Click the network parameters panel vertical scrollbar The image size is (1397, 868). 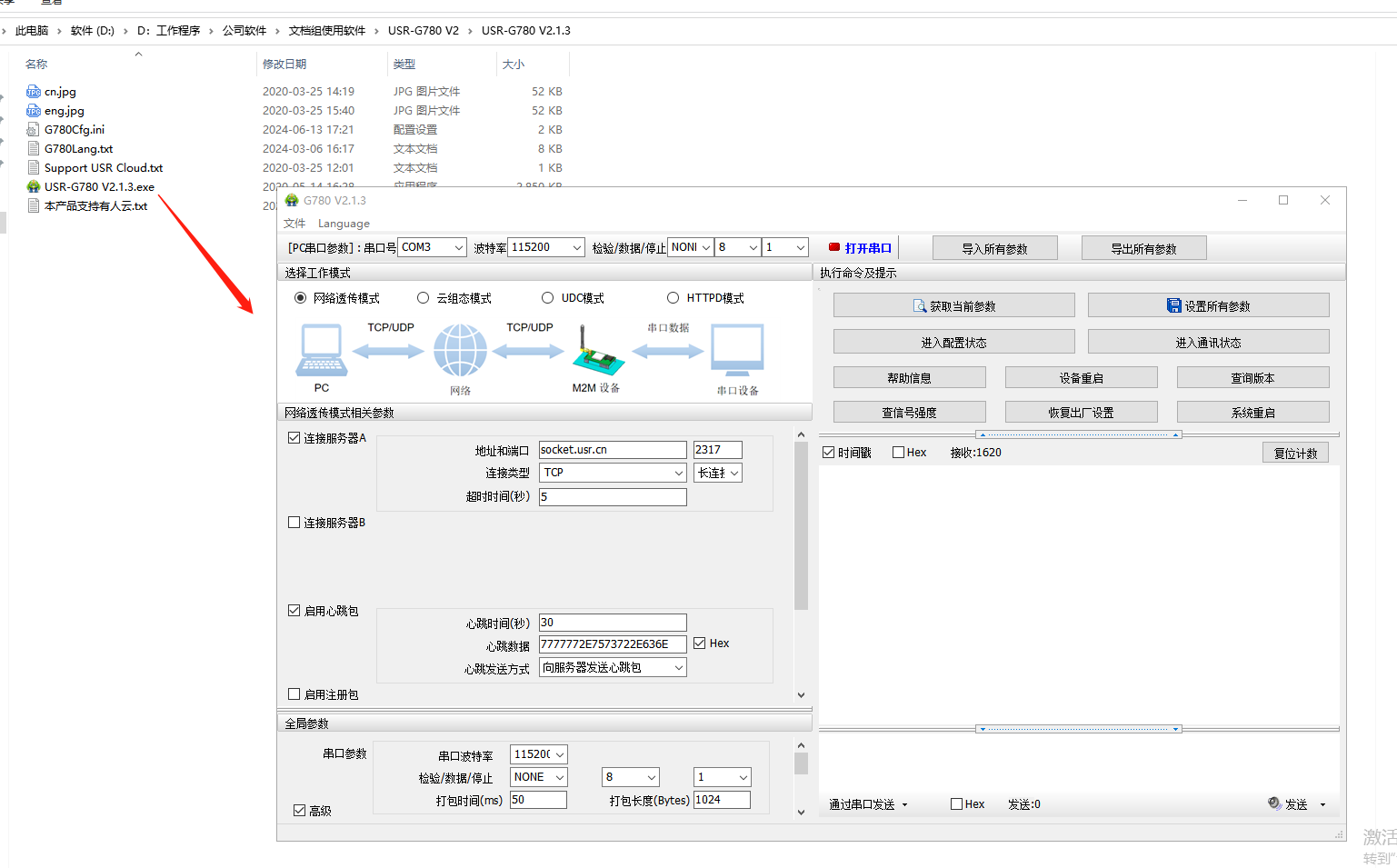pyautogui.click(x=801, y=527)
